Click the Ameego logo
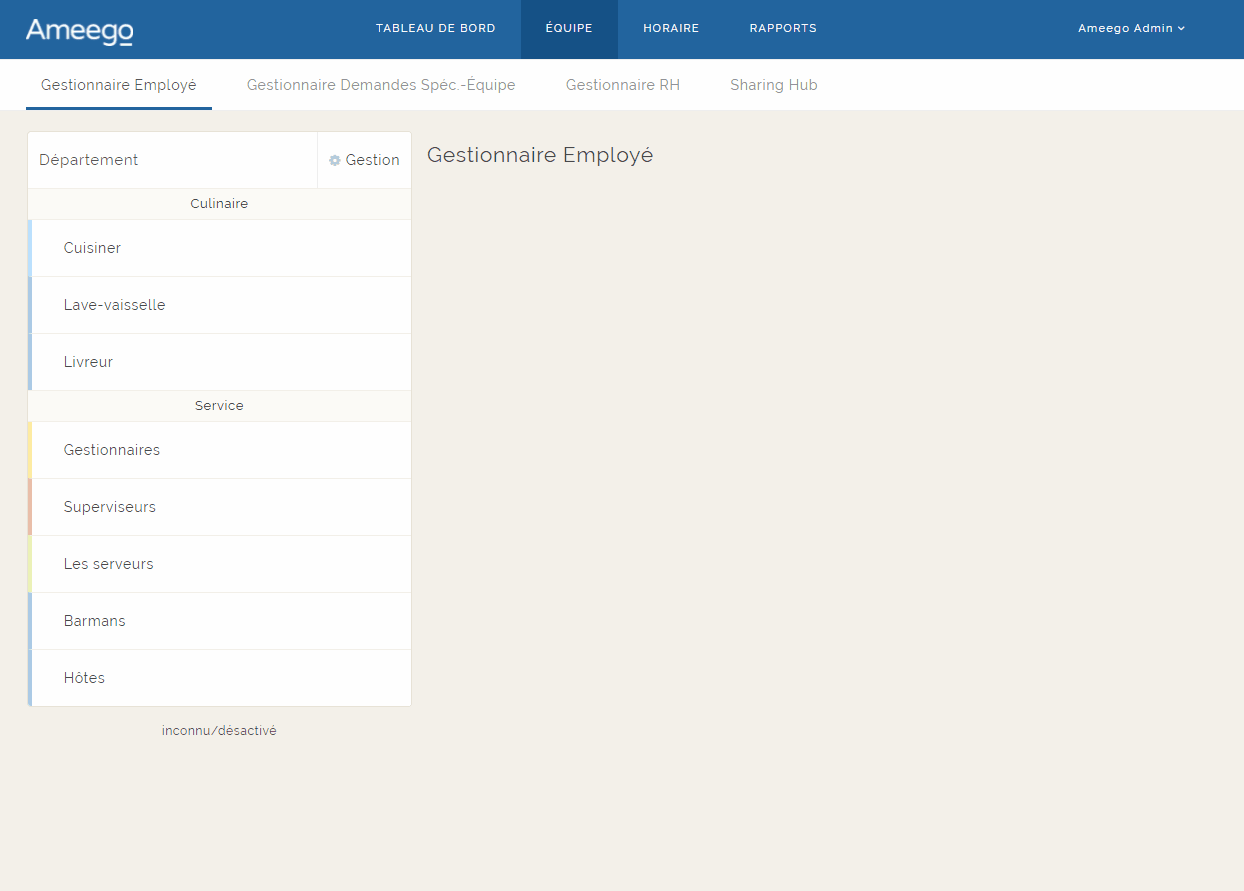The width and height of the screenshot is (1244, 891). [x=79, y=30]
